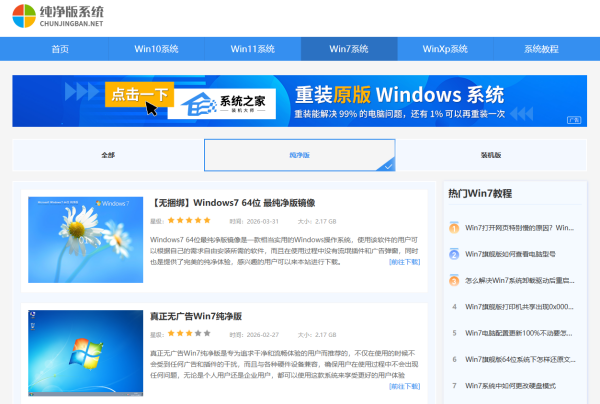Click the star rating of 真正无广告Win7纯净版
The image size is (600, 404).
pyautogui.click(x=189, y=334)
